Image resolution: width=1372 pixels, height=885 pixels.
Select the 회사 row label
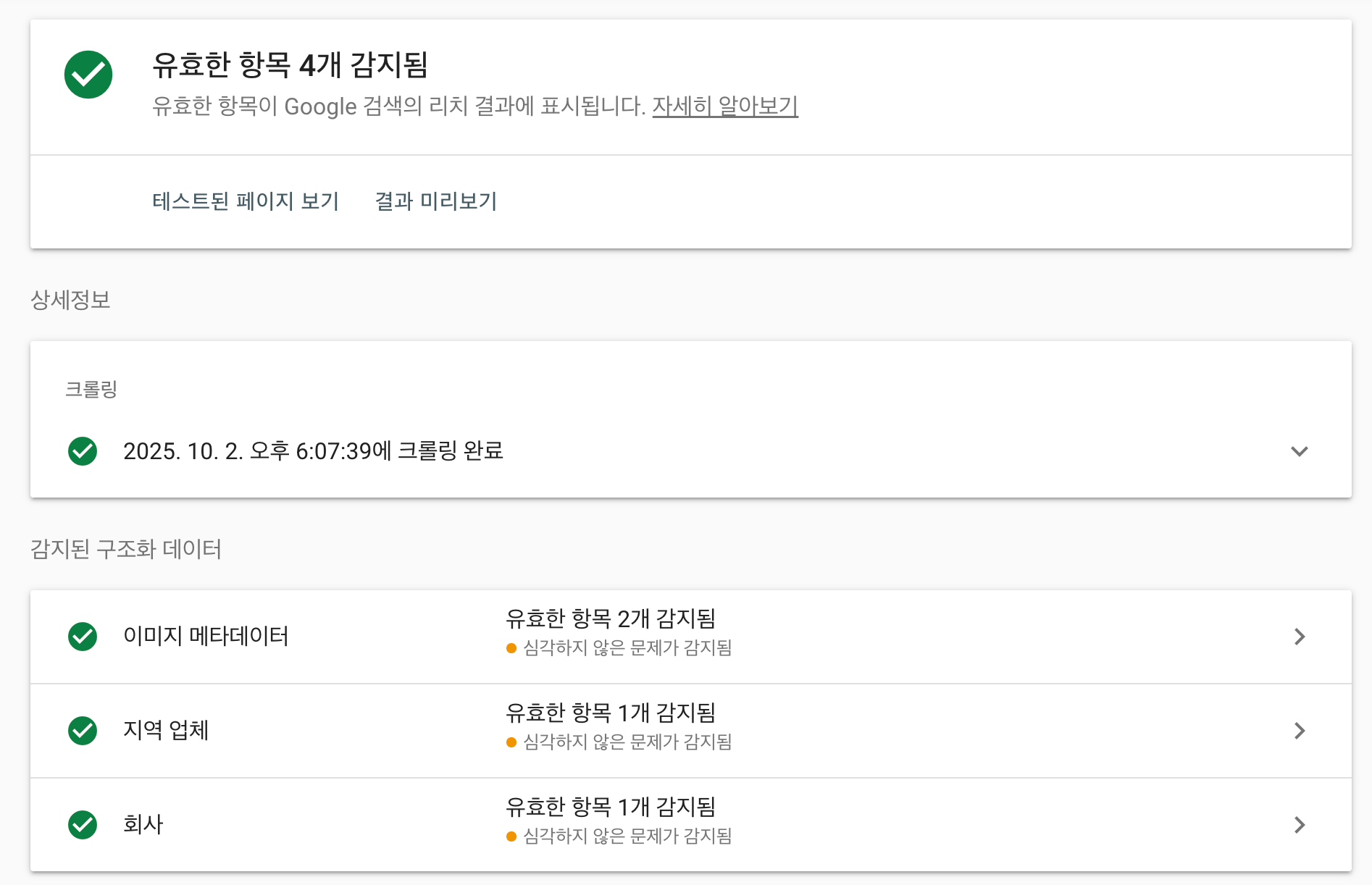[143, 825]
